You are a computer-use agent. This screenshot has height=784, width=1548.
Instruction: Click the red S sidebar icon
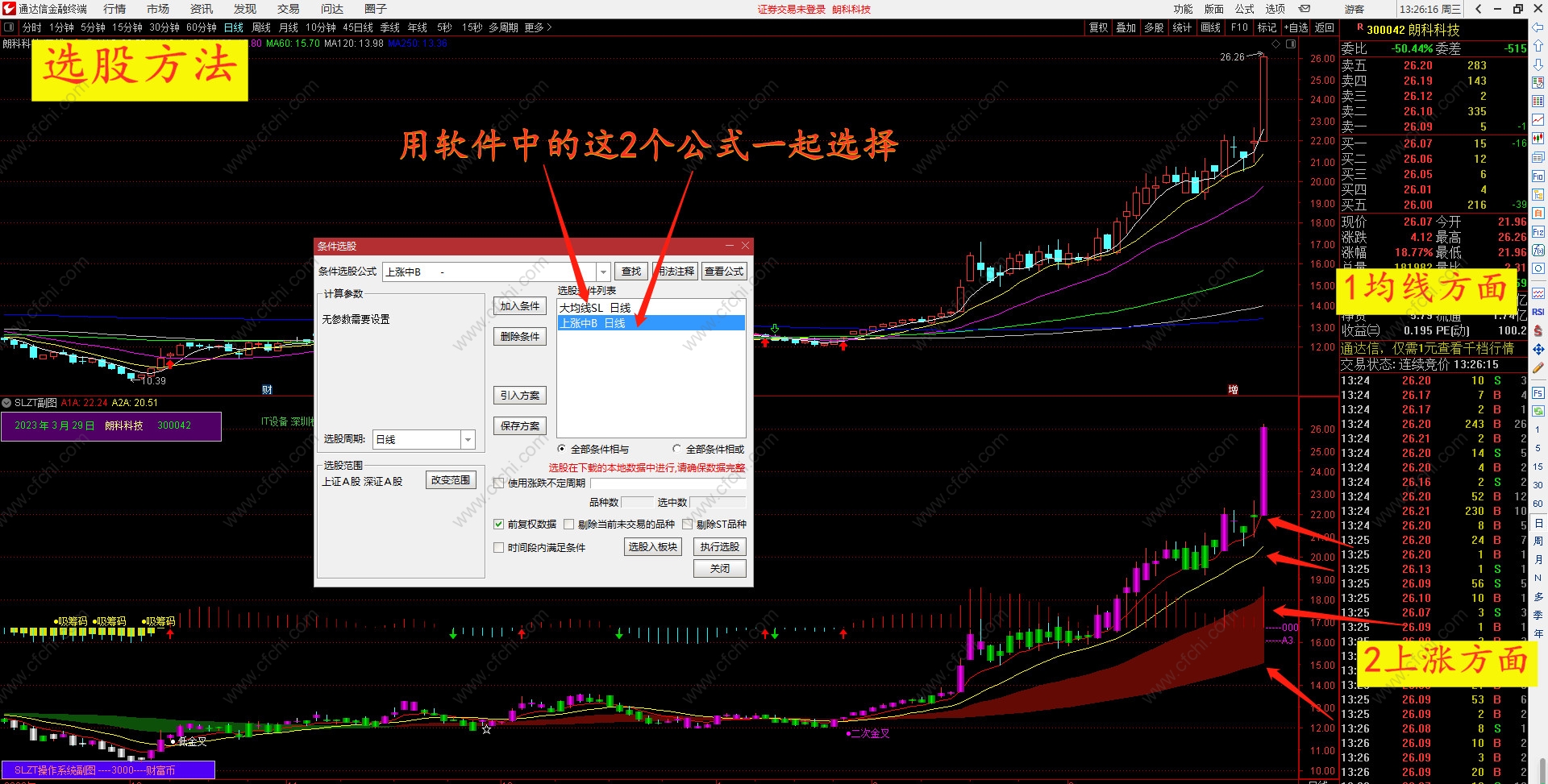(x=1538, y=331)
